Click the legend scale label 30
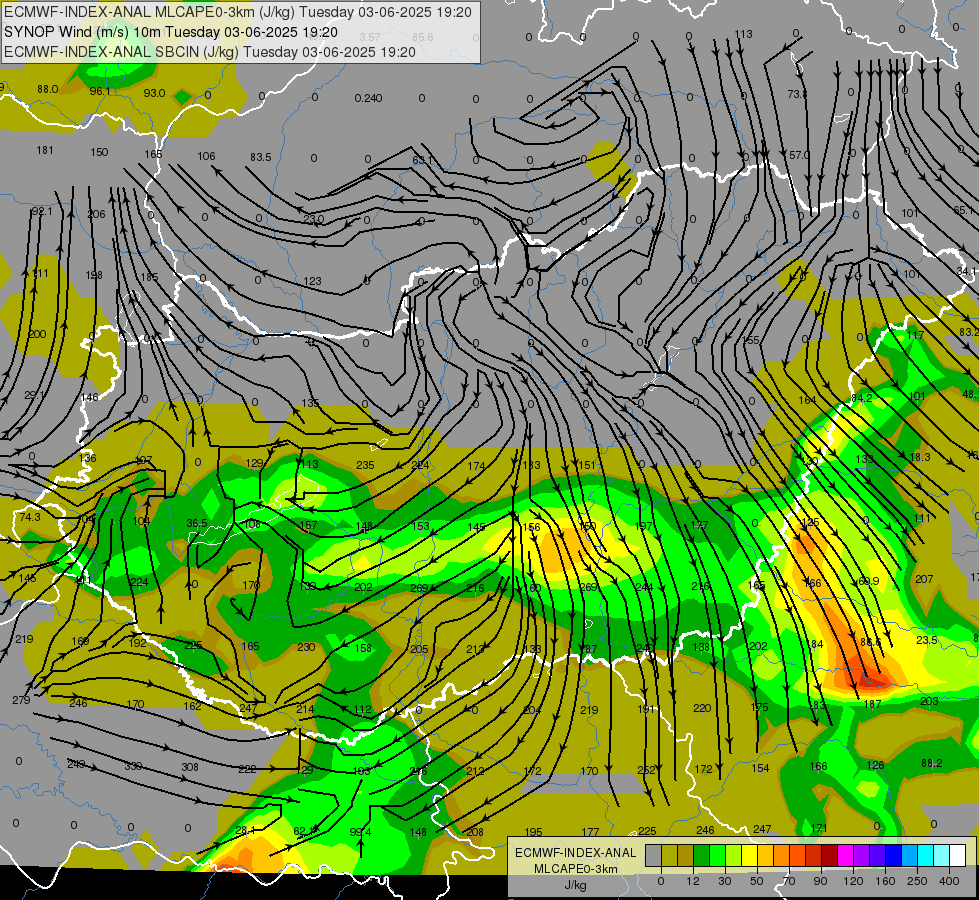Screen dimensions: 979x900 (x=725, y=881)
